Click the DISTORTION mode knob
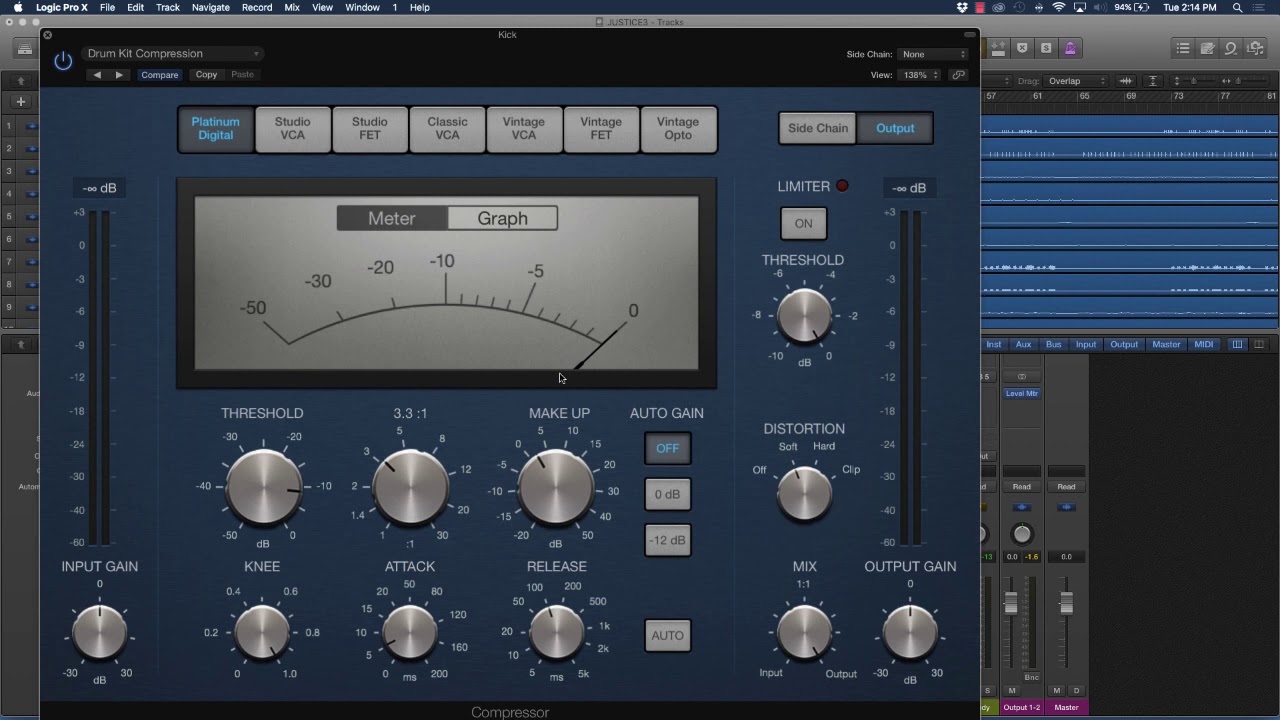 pos(804,494)
